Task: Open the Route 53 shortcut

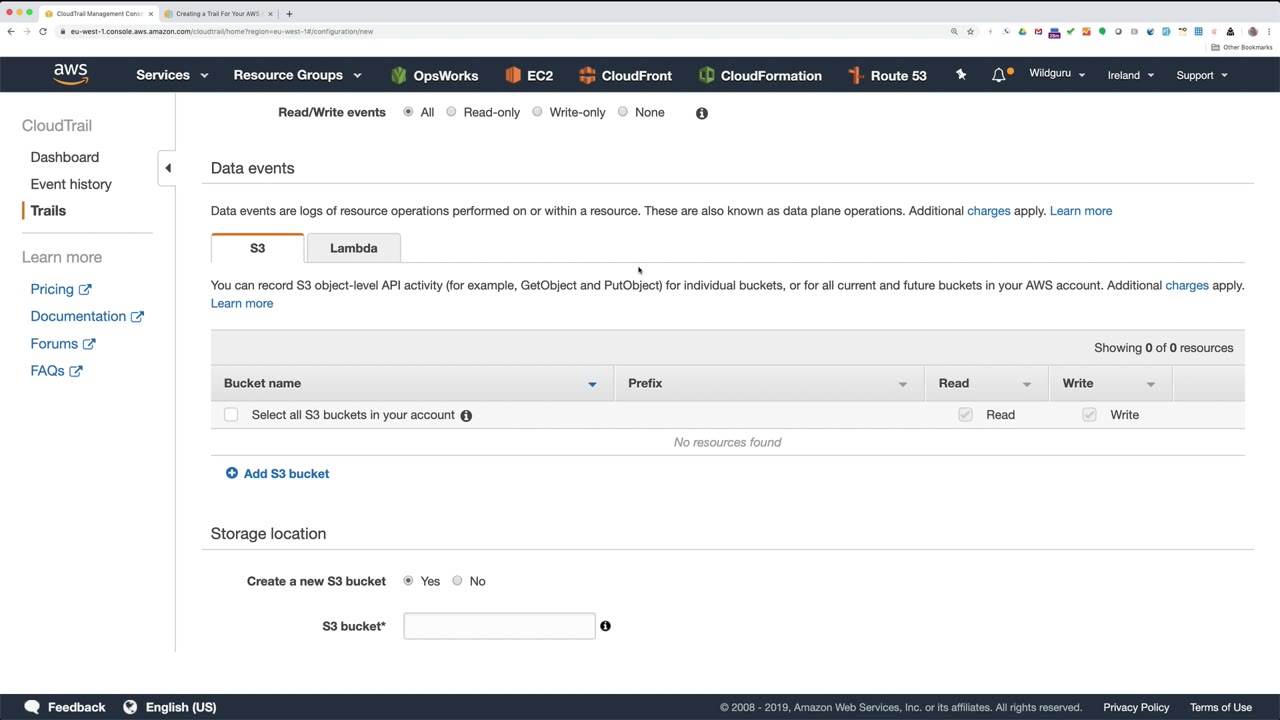Action: click(887, 75)
